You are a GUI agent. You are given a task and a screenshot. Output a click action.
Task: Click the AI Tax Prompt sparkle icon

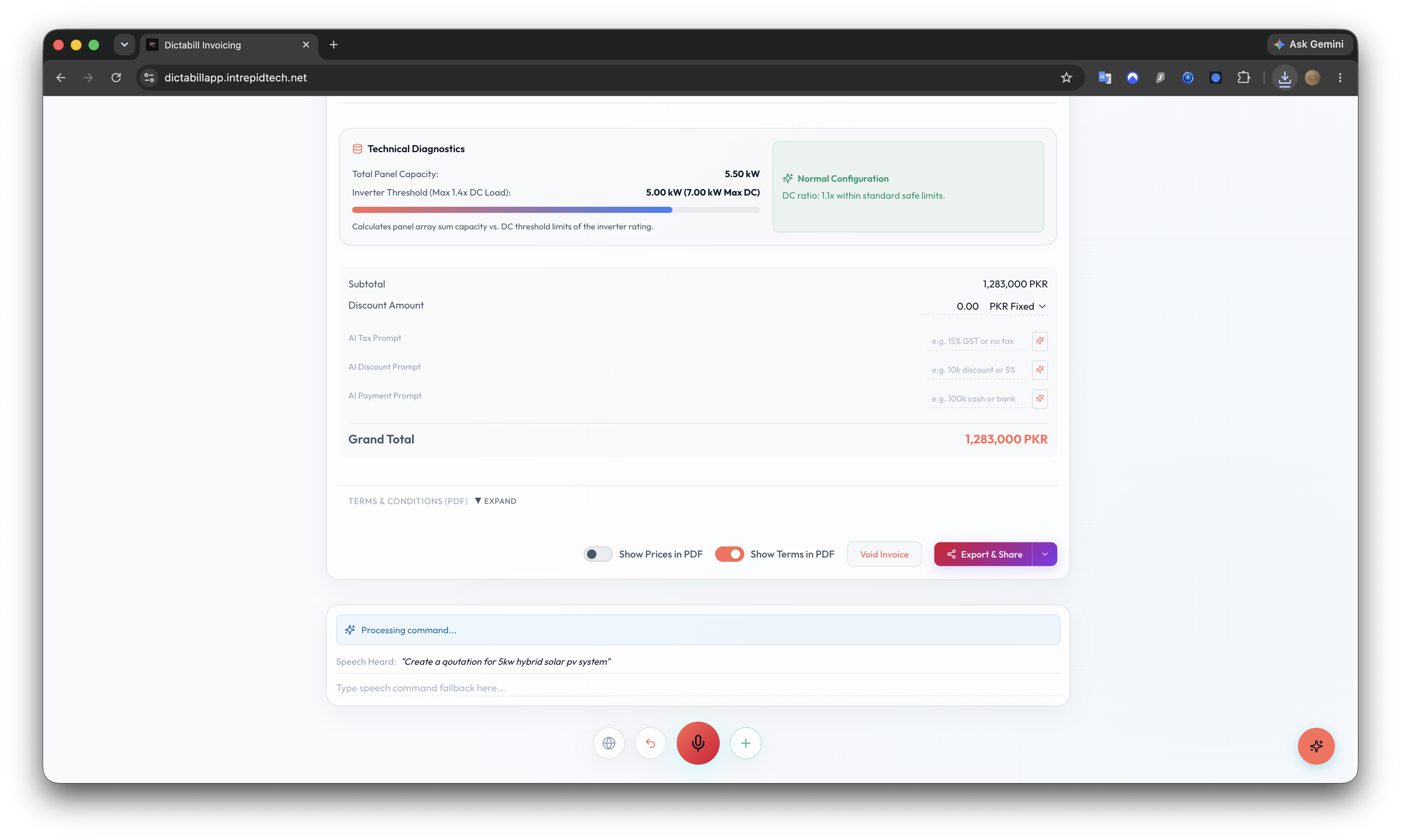[x=1040, y=341]
